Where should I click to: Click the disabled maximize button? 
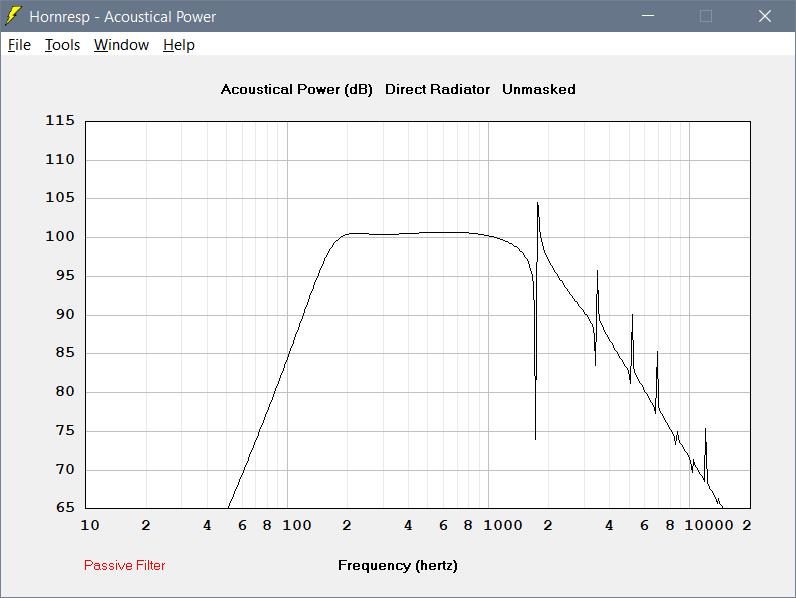[706, 16]
